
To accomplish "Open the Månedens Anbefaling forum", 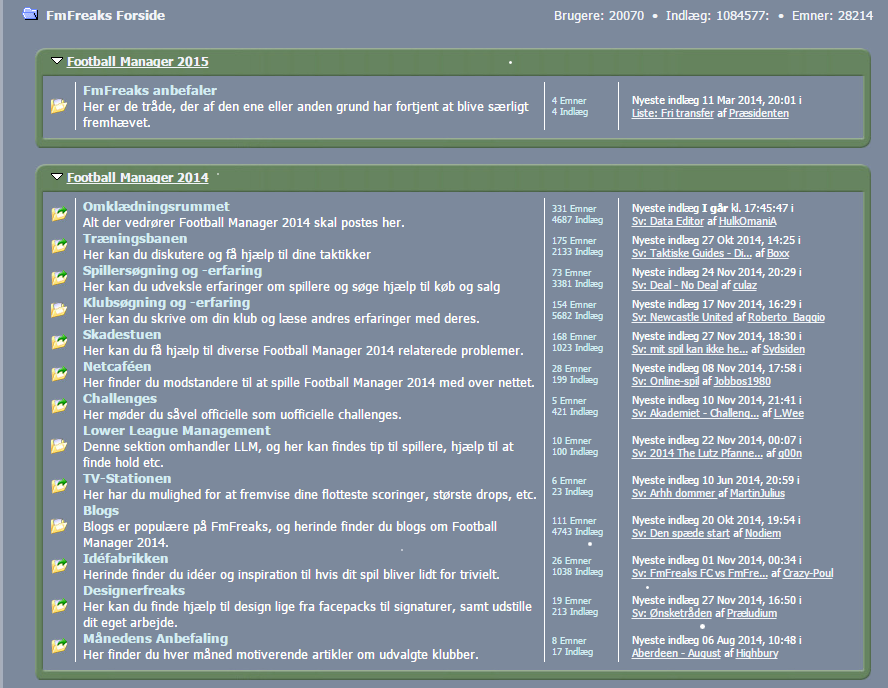I will (x=155, y=638).
